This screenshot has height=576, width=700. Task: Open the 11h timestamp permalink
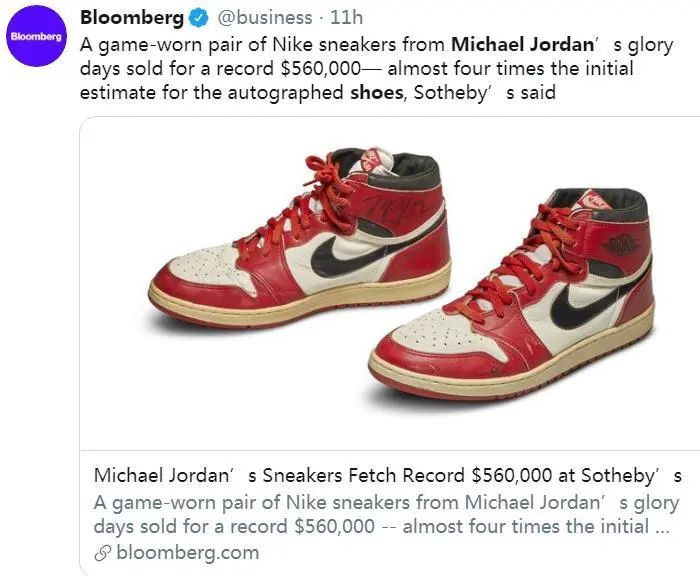click(346, 18)
